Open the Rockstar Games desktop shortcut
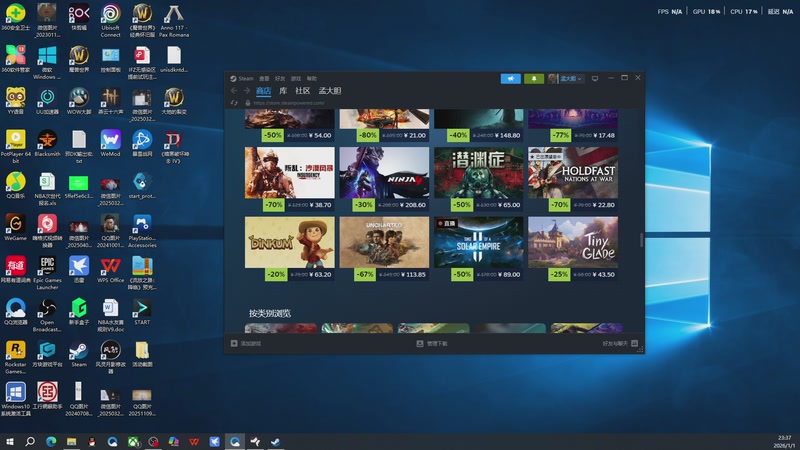The height and width of the screenshot is (450, 800). (x=16, y=357)
